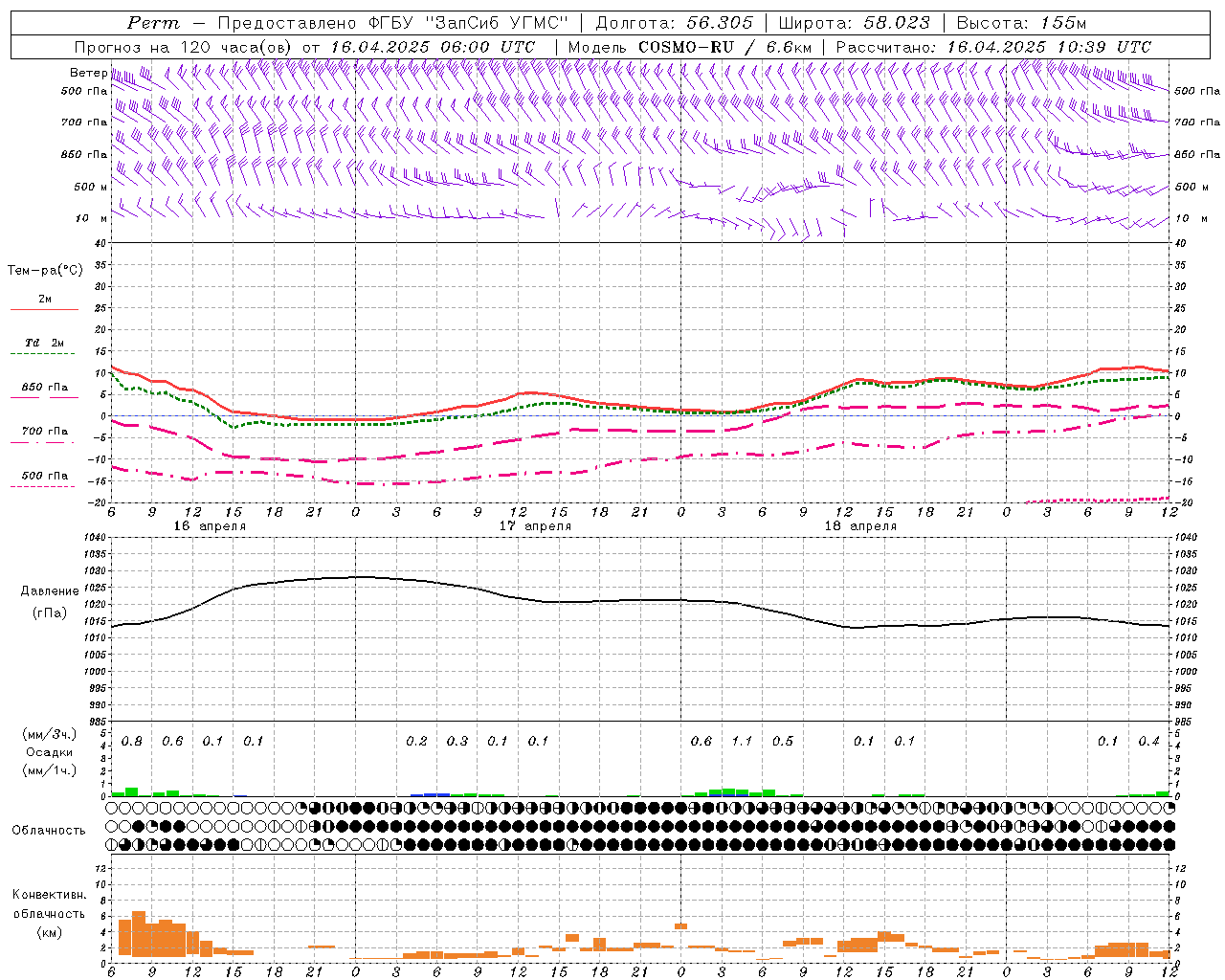Click the computed time Рассчитано: 16.04.2025 10:39 UTC
This screenshot has width=1225, height=980.
coord(993,47)
